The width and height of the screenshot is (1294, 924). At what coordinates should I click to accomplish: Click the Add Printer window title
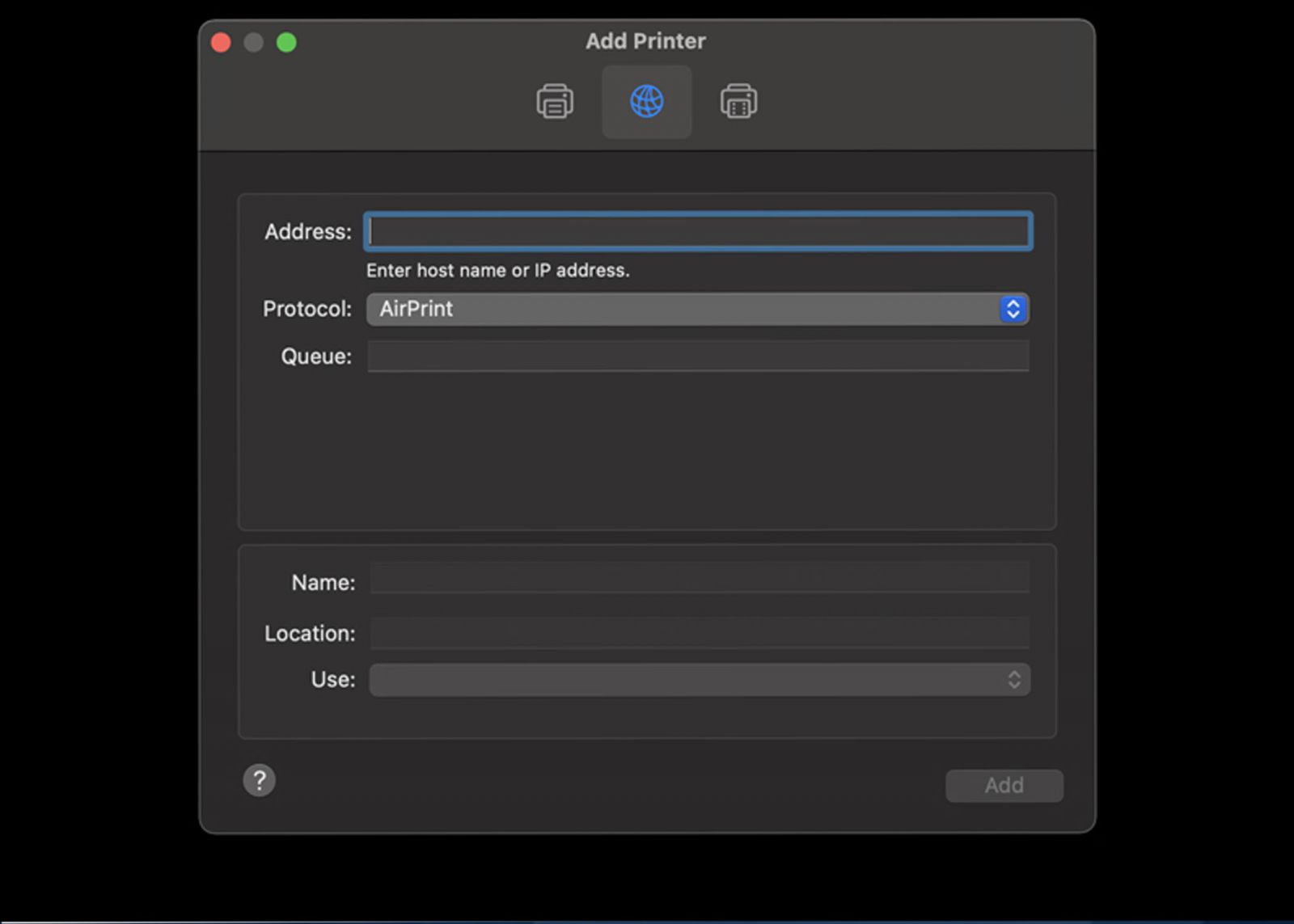click(x=645, y=41)
